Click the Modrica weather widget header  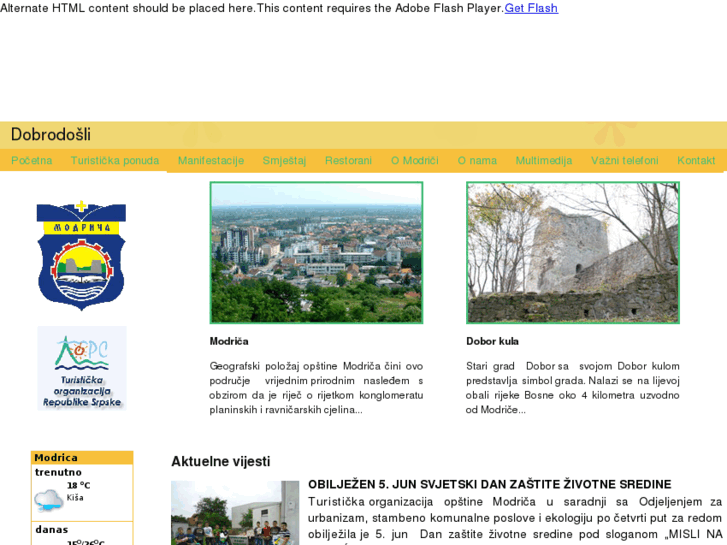pyautogui.click(x=82, y=458)
